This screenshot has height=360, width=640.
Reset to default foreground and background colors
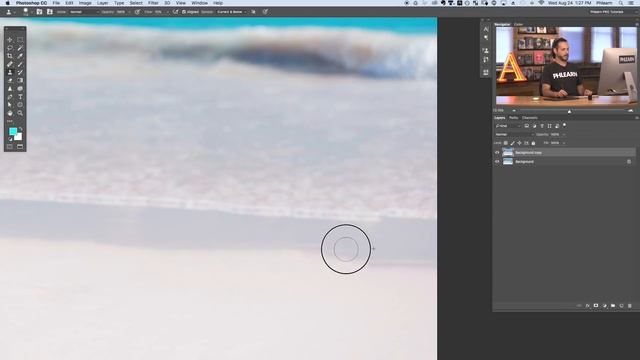click(x=10, y=139)
